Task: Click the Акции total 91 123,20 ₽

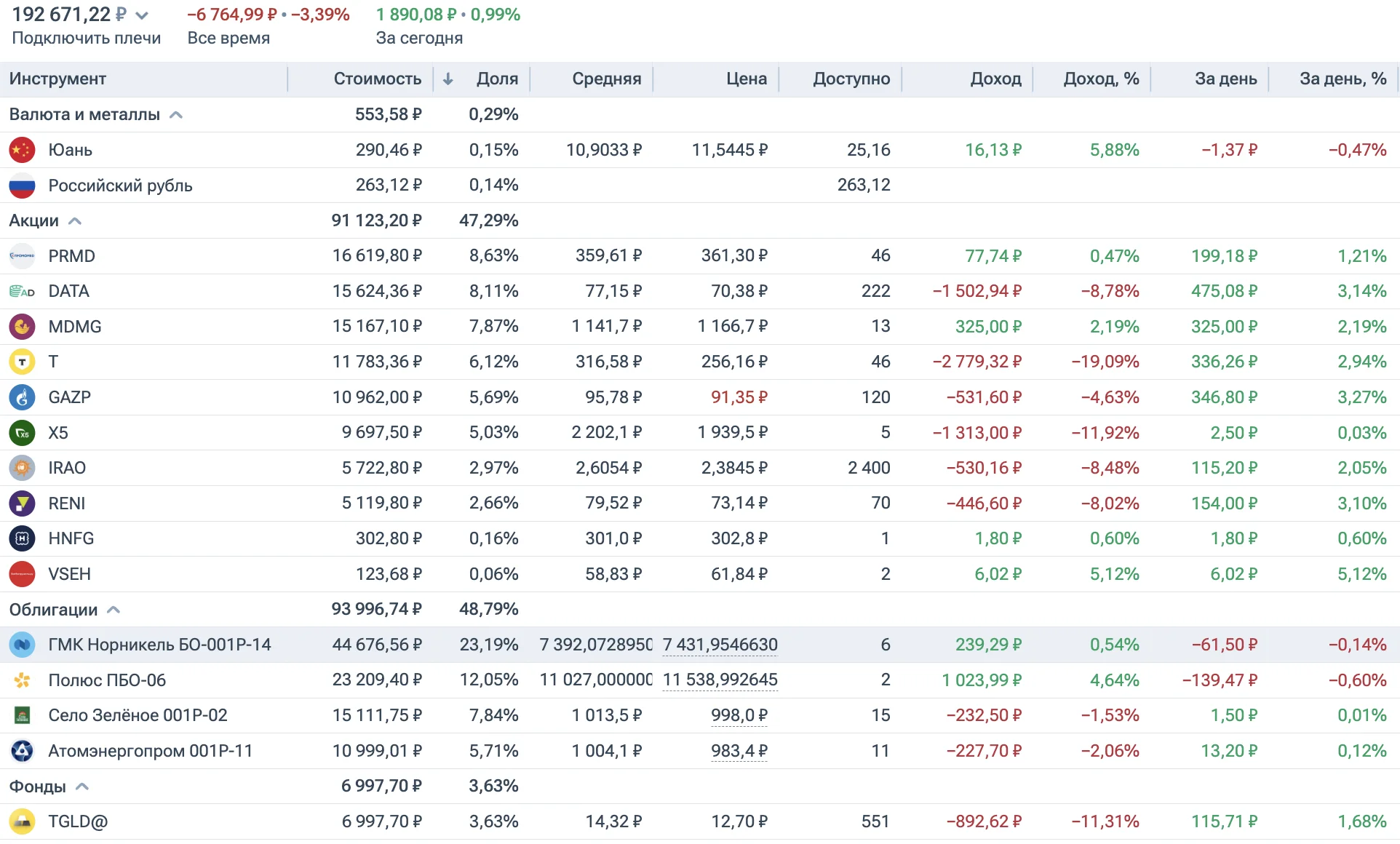Action: pyautogui.click(x=376, y=220)
